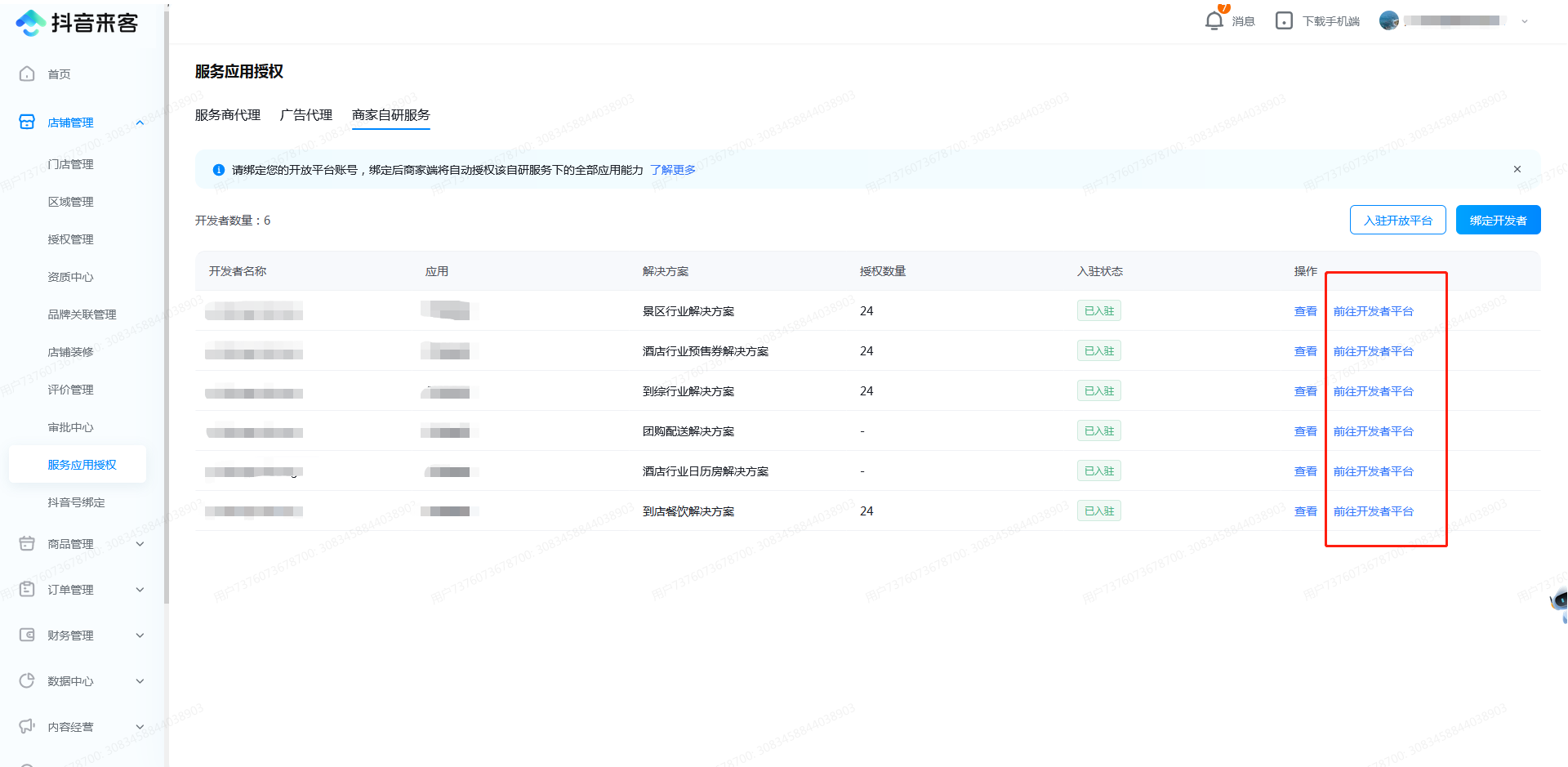Click the user avatar picture
The image size is (1568, 767).
click(1388, 20)
